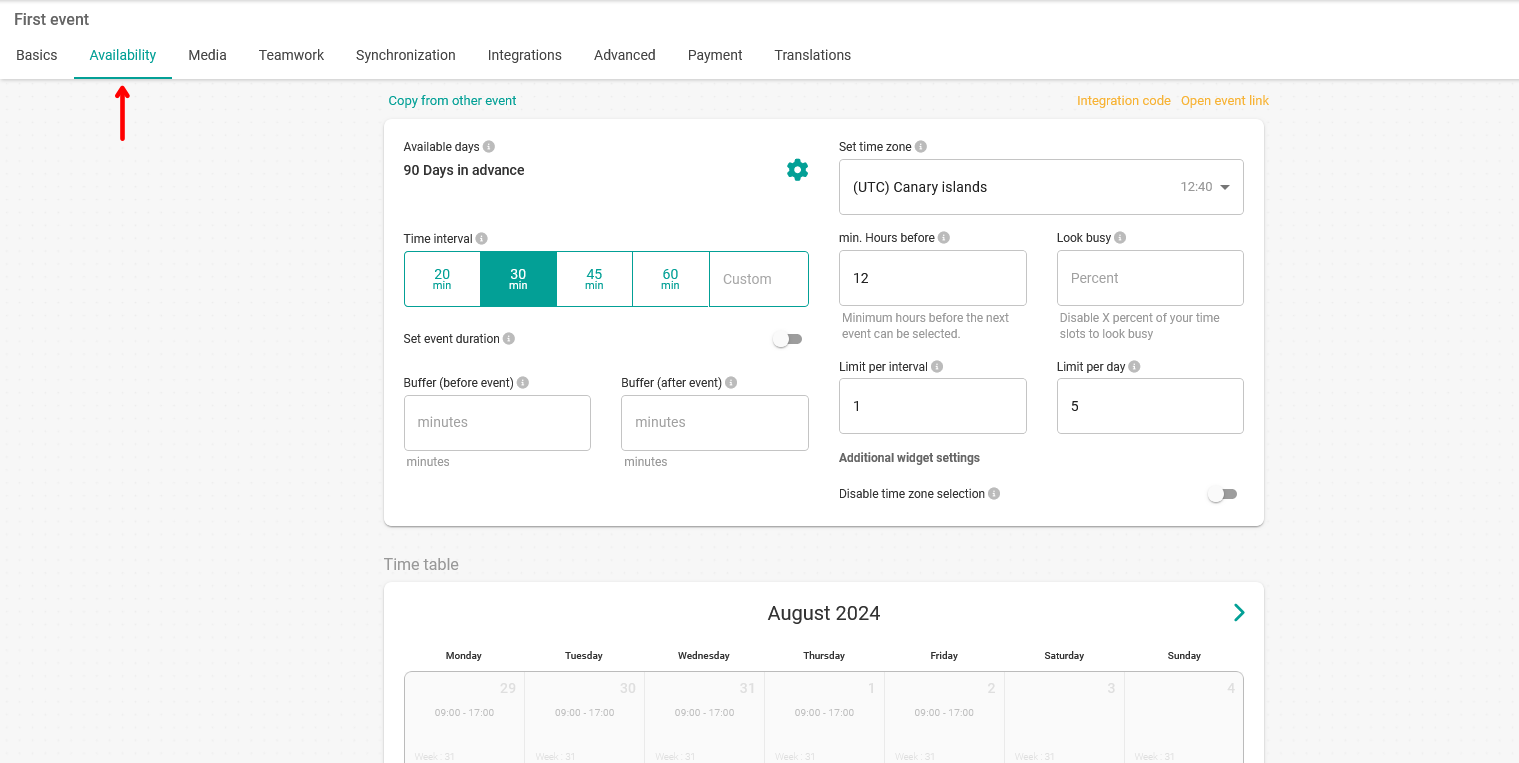Switch to the Media tab

(x=207, y=55)
